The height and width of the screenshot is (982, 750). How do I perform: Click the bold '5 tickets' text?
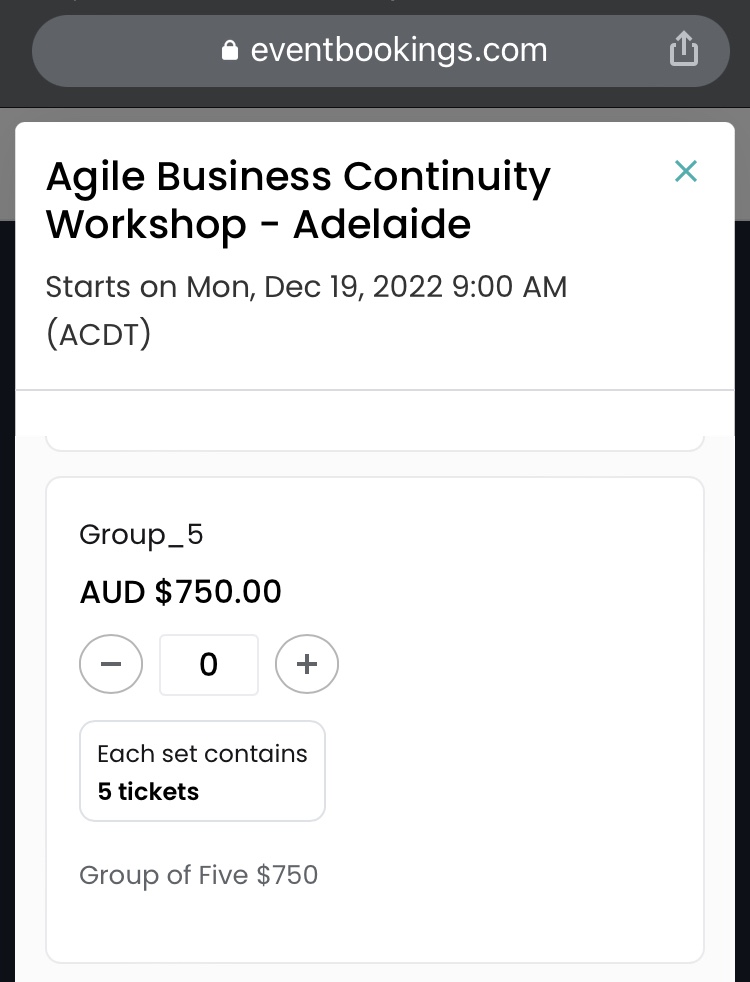(148, 791)
